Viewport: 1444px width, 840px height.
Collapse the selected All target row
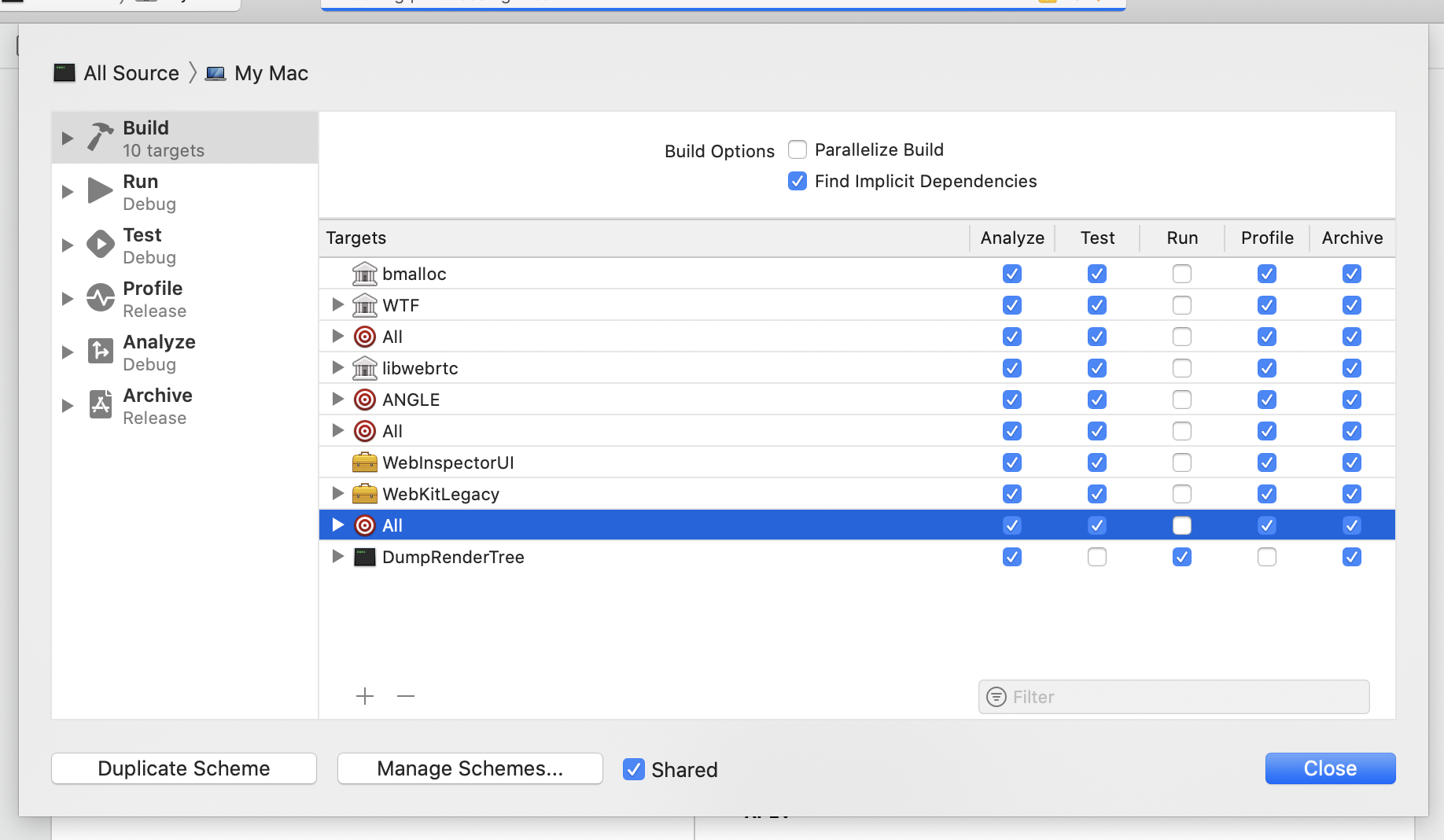[x=337, y=525]
